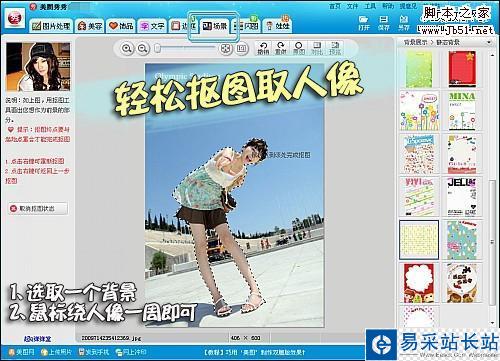Click the blue link under the left panel
This screenshot has height=361, width=500.
pyautogui.click(x=38, y=339)
